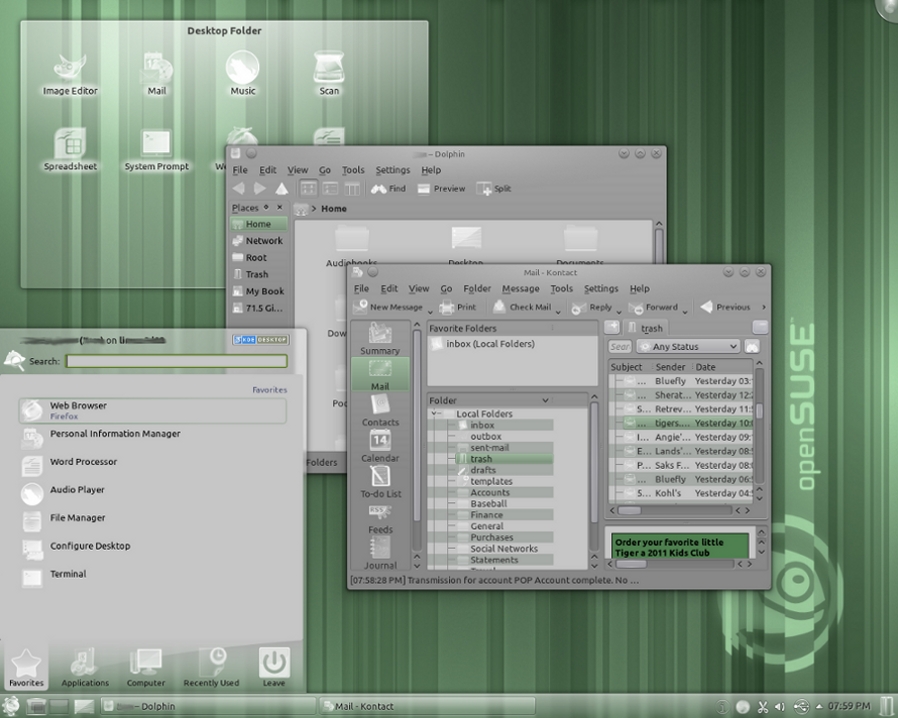Open Summary in Kontact sidebar
898x718 pixels.
[380, 339]
